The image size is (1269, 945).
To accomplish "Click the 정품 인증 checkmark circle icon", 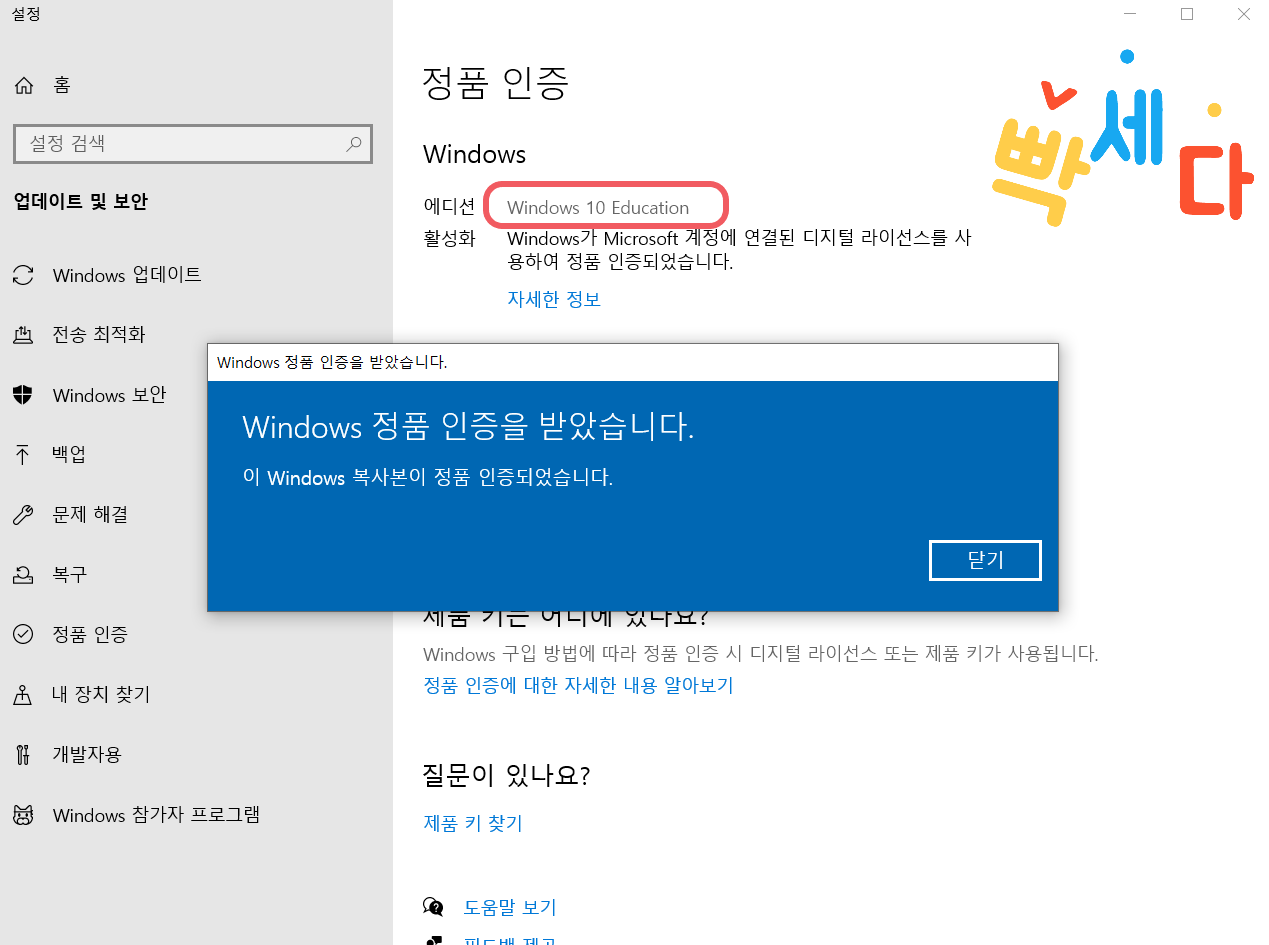I will (23, 635).
